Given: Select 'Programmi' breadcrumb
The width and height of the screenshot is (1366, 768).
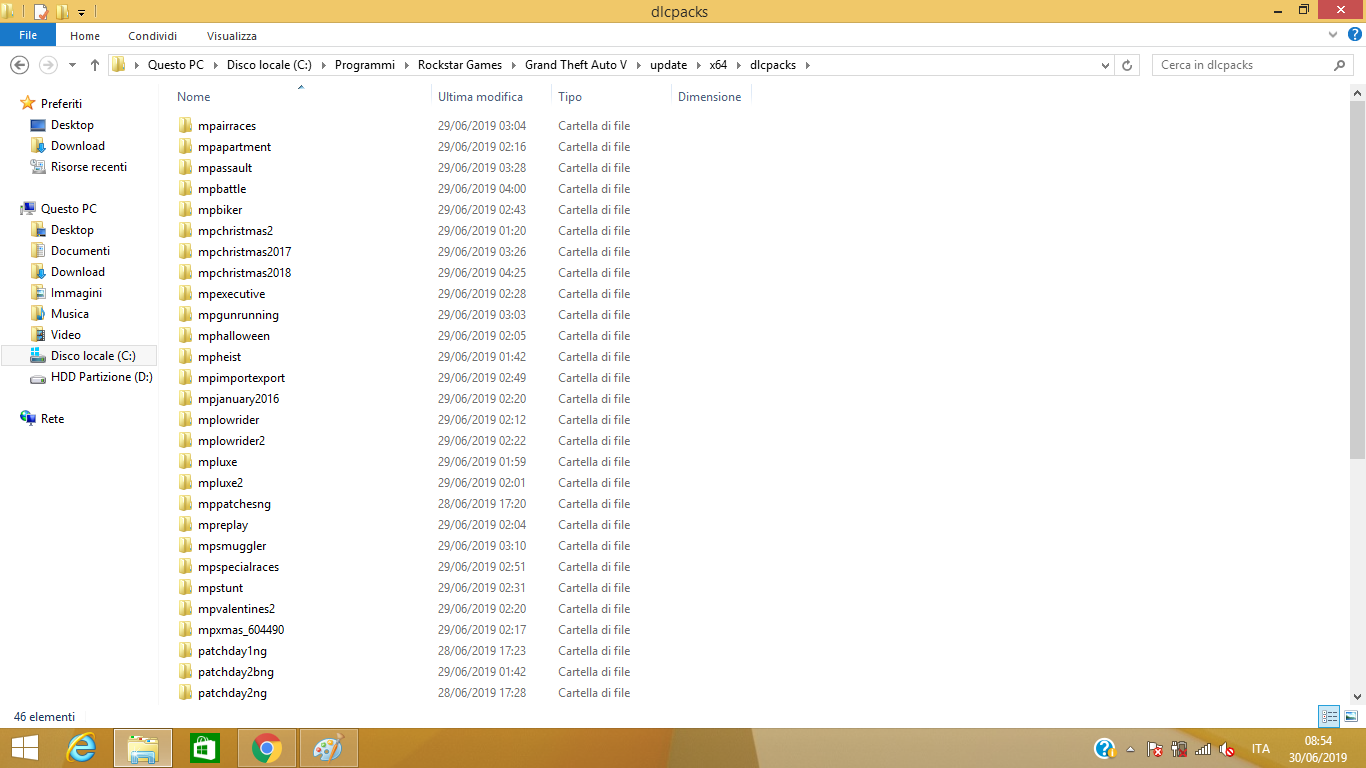Looking at the screenshot, I should [365, 65].
